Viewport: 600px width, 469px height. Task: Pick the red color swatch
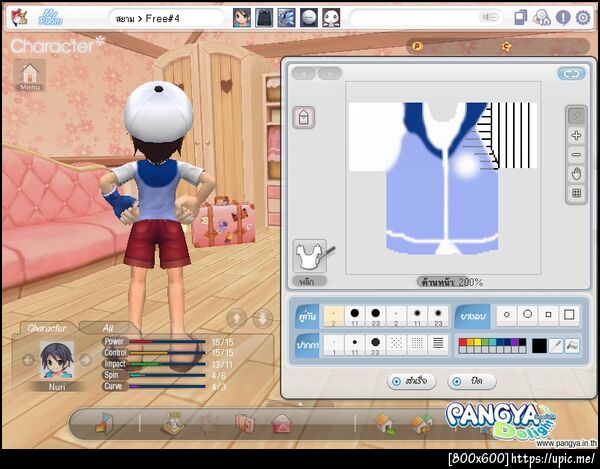tap(463, 342)
